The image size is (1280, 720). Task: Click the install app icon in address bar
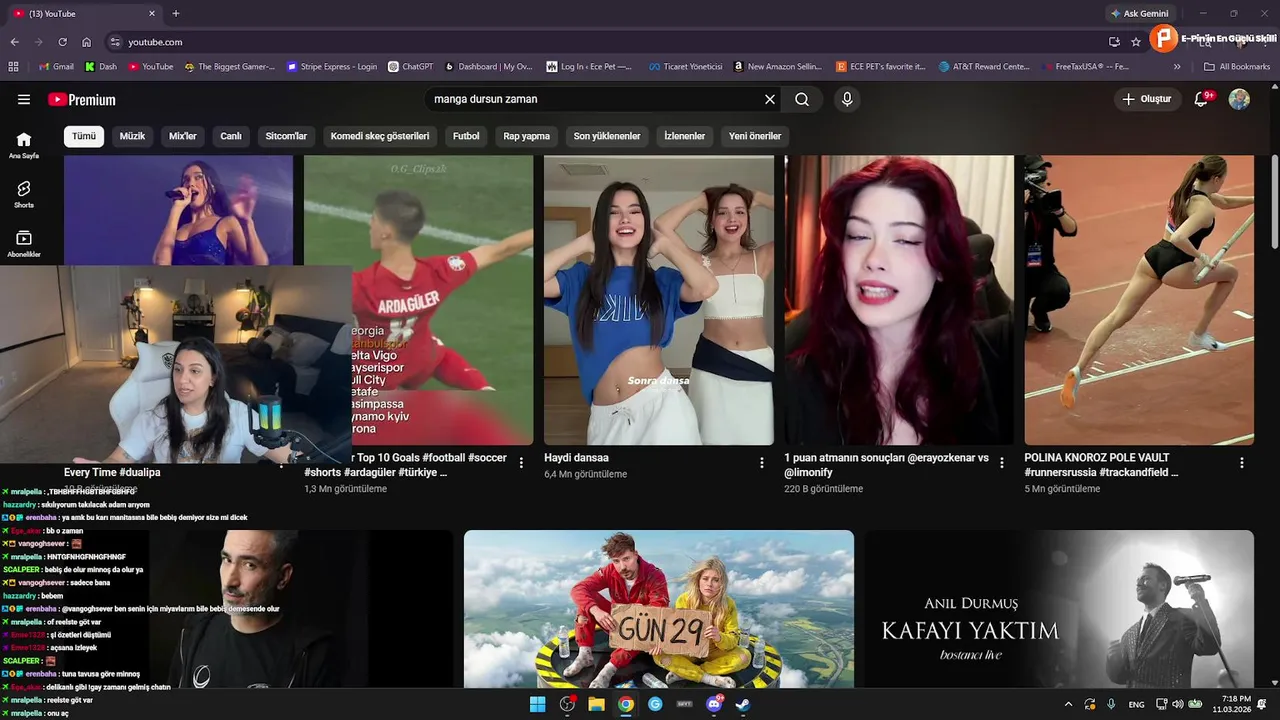(1114, 42)
